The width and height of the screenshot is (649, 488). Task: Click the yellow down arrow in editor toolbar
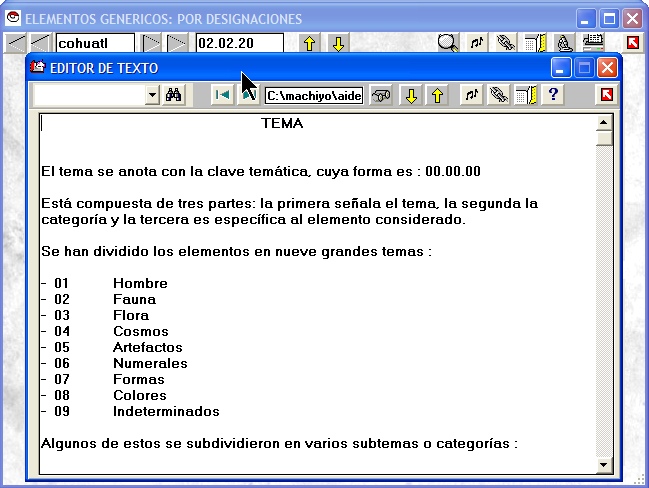(x=410, y=95)
